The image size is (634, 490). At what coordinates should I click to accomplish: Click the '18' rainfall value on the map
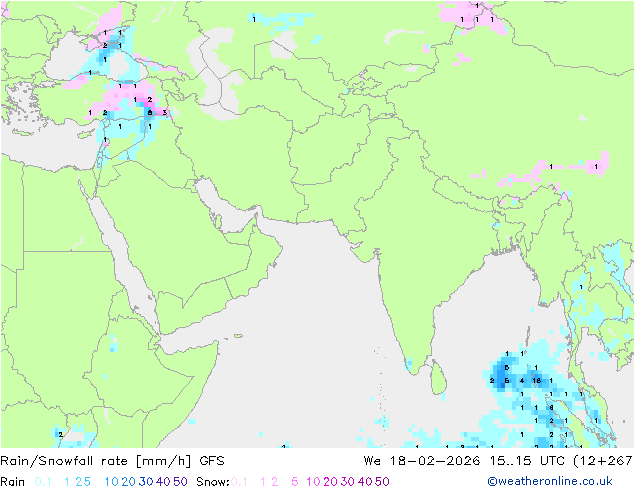point(537,380)
